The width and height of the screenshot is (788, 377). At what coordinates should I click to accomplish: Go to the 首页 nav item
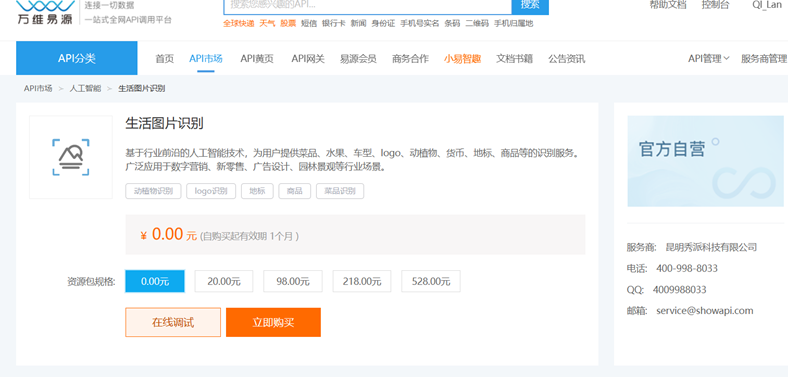164,59
